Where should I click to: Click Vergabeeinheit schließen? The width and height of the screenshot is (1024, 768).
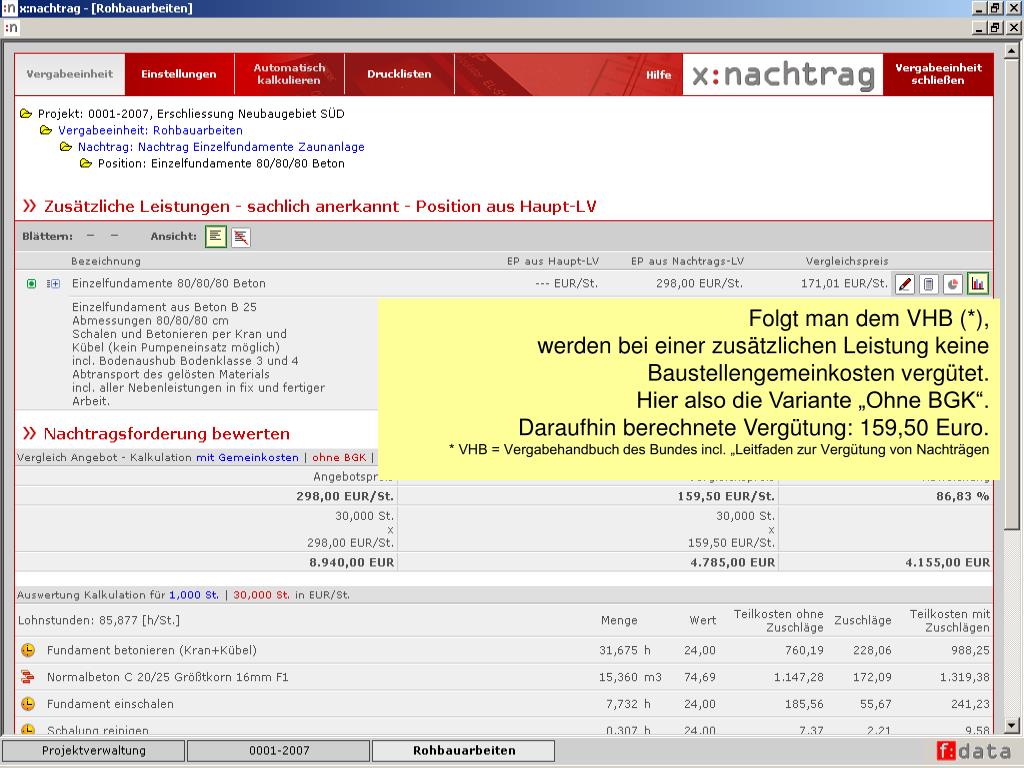coord(938,74)
